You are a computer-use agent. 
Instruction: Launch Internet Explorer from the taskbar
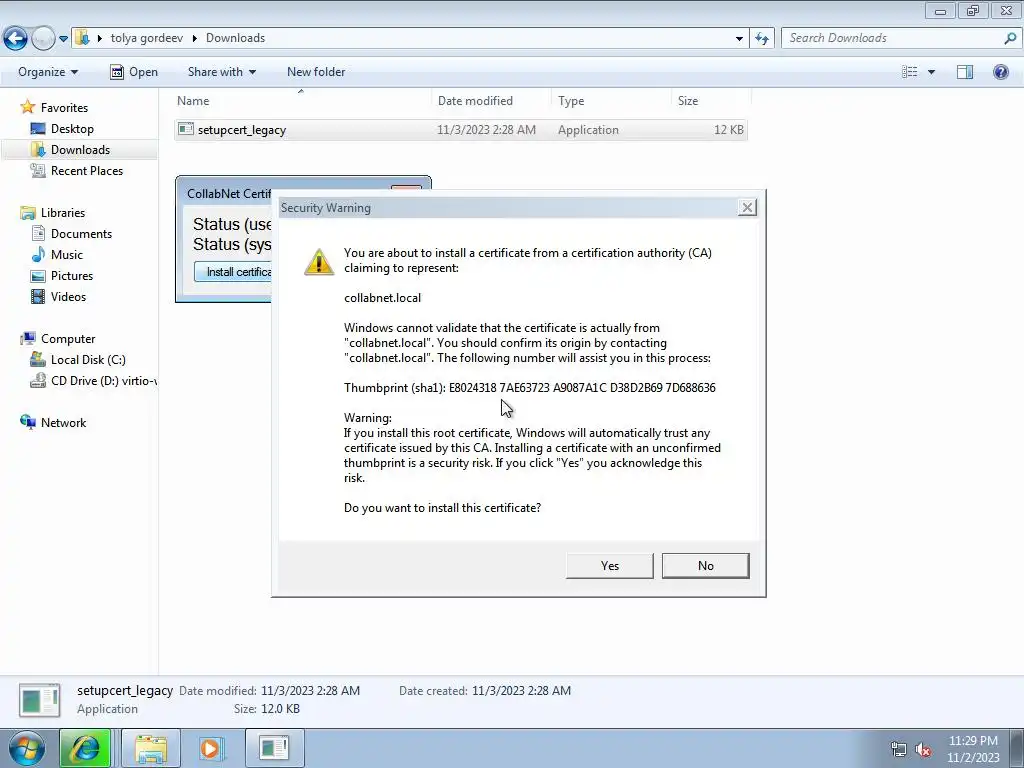click(x=85, y=748)
